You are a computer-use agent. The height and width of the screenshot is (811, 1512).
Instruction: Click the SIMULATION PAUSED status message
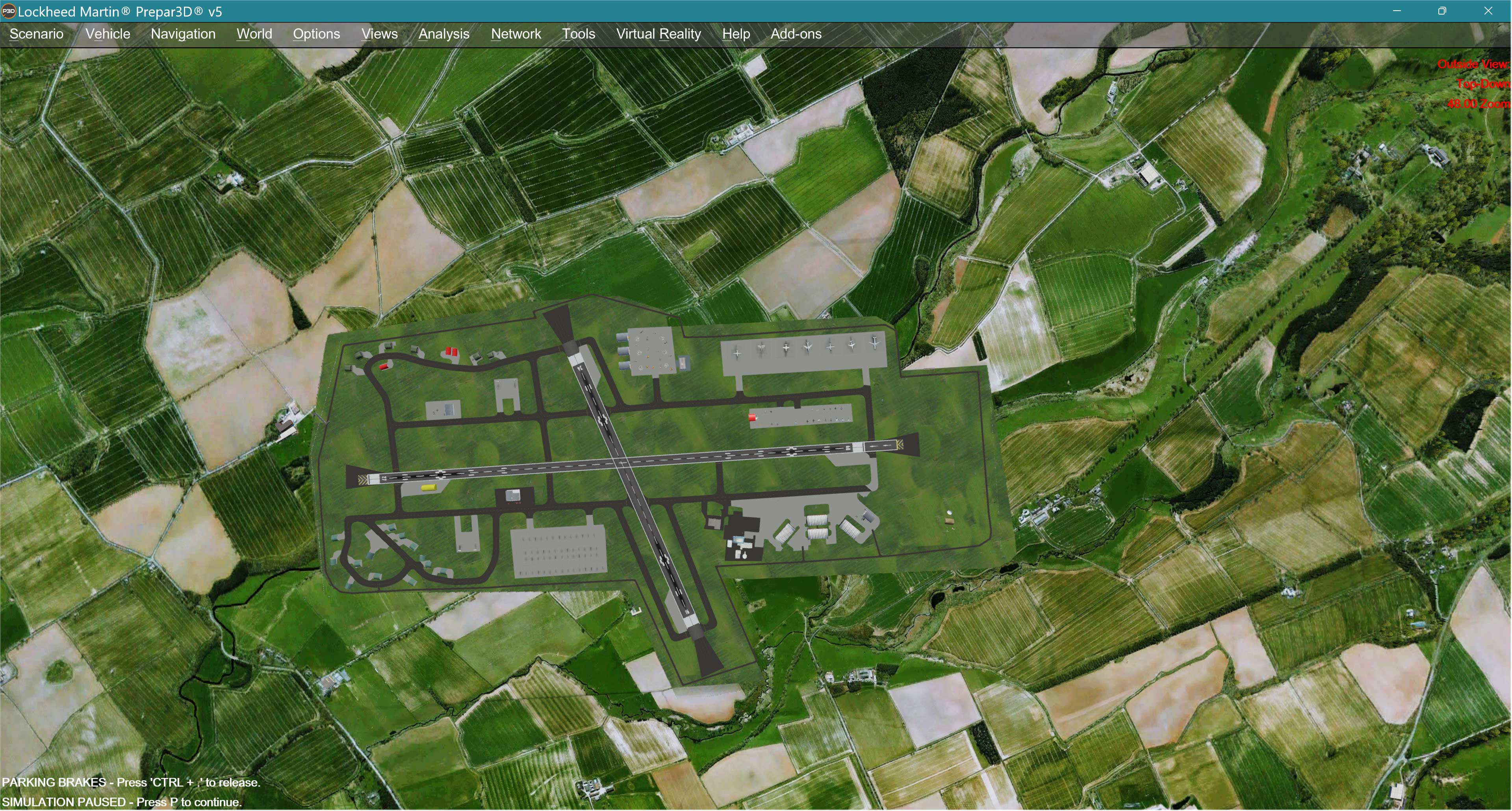tap(121, 802)
